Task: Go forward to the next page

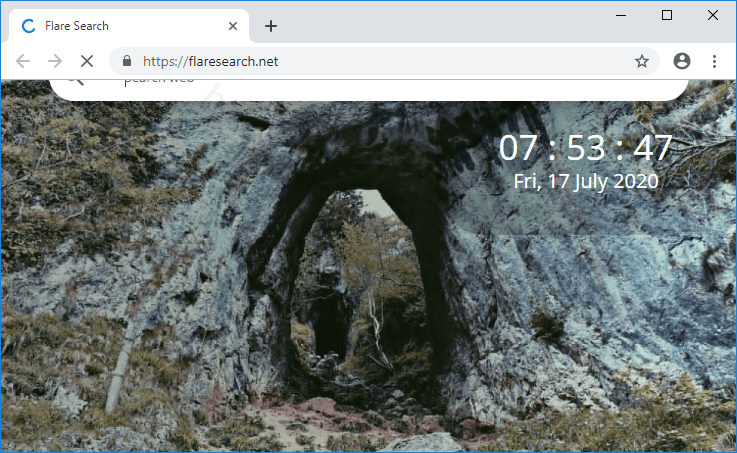Action: [x=55, y=61]
